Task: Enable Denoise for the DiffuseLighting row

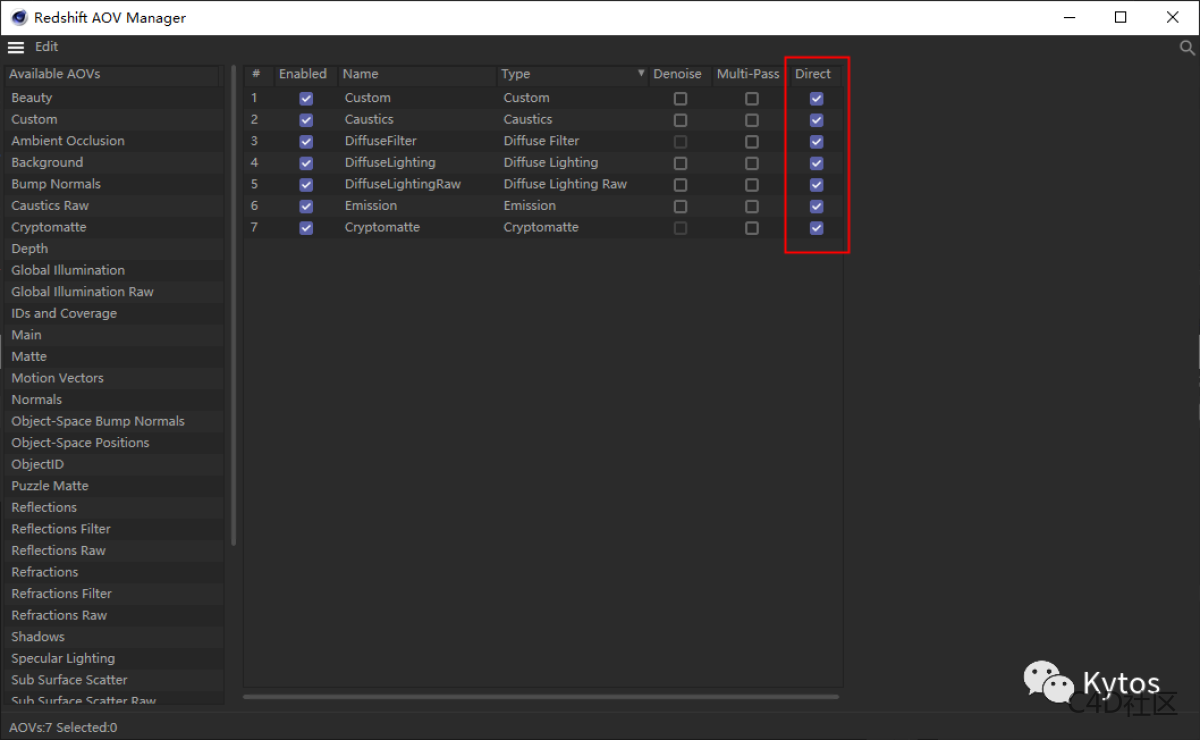Action: pyautogui.click(x=680, y=163)
